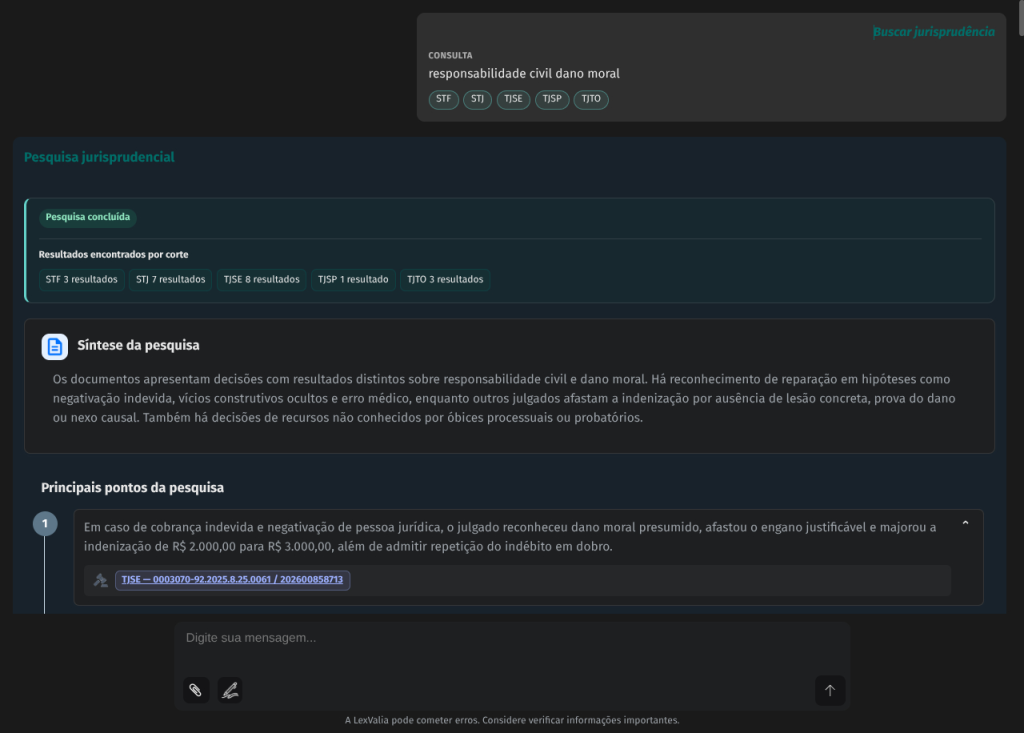Click the Síntese da pesquisa title
Screen dimensions: 1024x733
click(x=138, y=346)
